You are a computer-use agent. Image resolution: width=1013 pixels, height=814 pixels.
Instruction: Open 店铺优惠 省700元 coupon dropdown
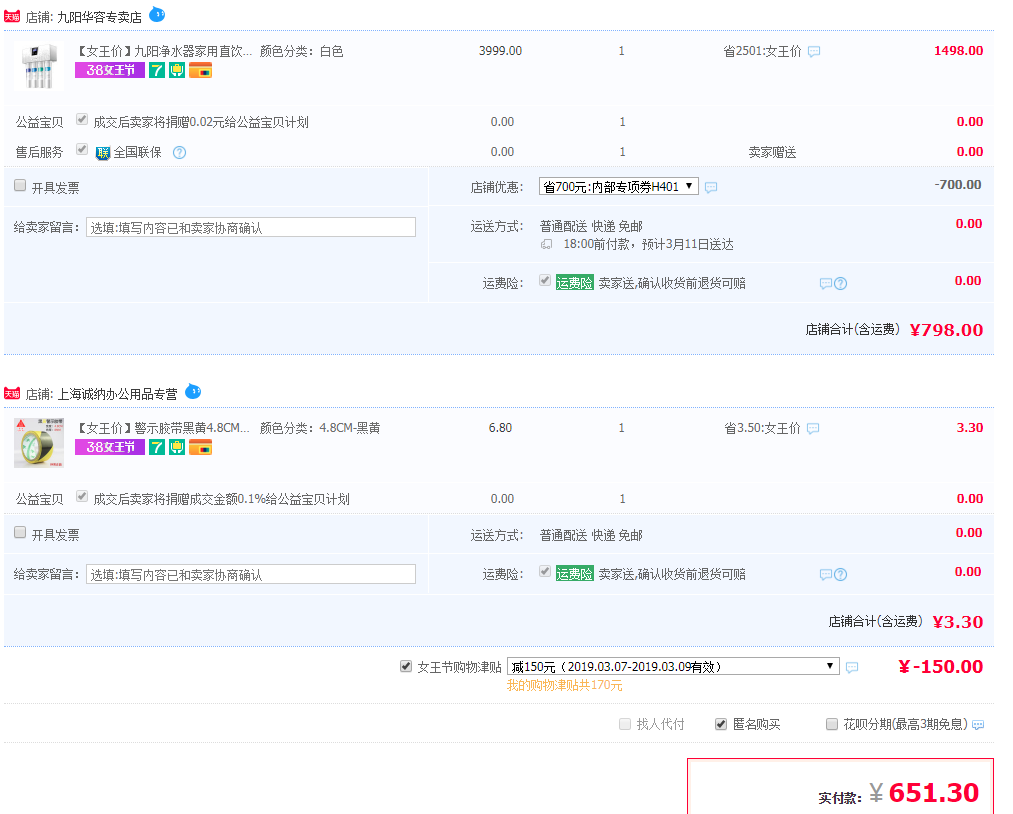[618, 187]
